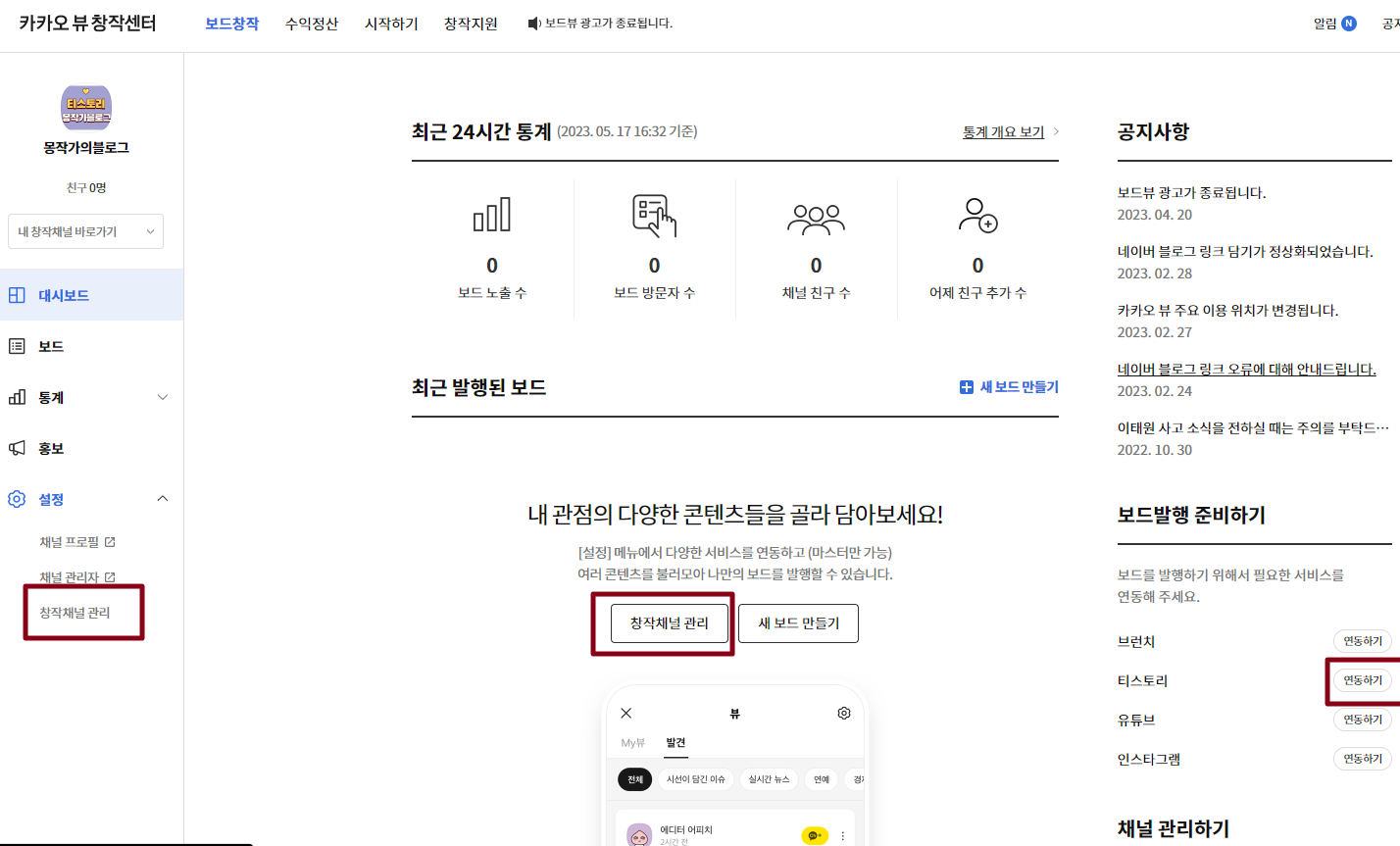
Task: Open 채널 관리자 under 설정
Action: (x=70, y=577)
